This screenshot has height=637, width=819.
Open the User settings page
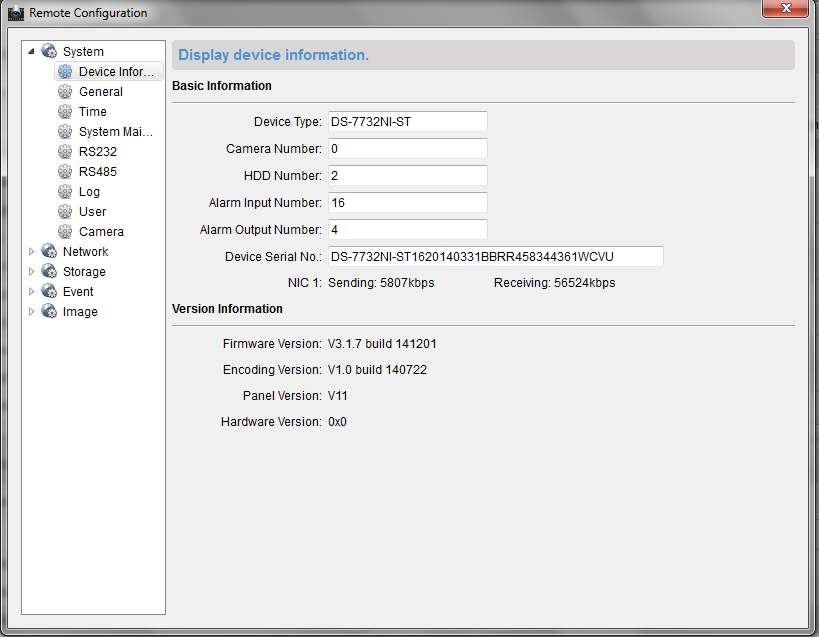[92, 212]
